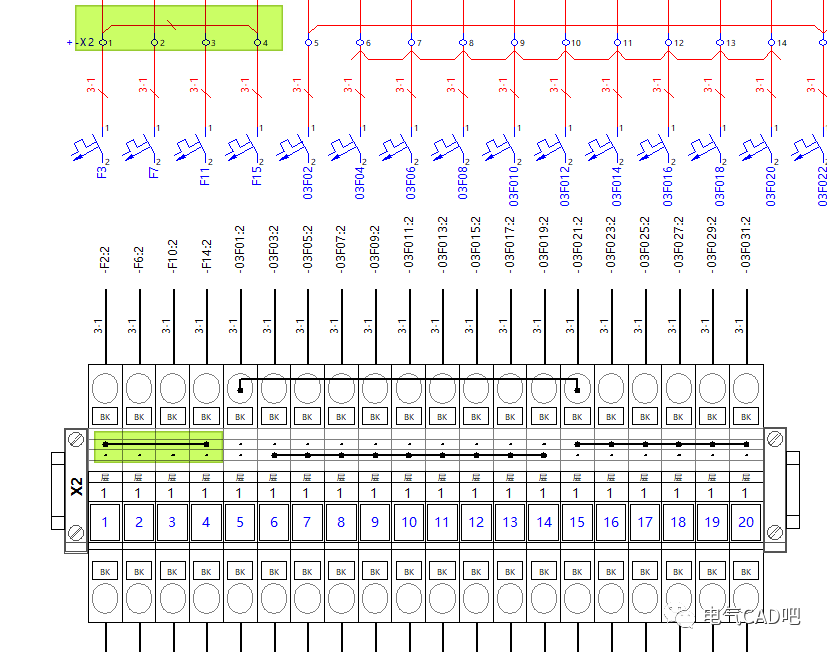Click blue terminal number 6 cell
This screenshot has width=827, height=652.
click(274, 522)
